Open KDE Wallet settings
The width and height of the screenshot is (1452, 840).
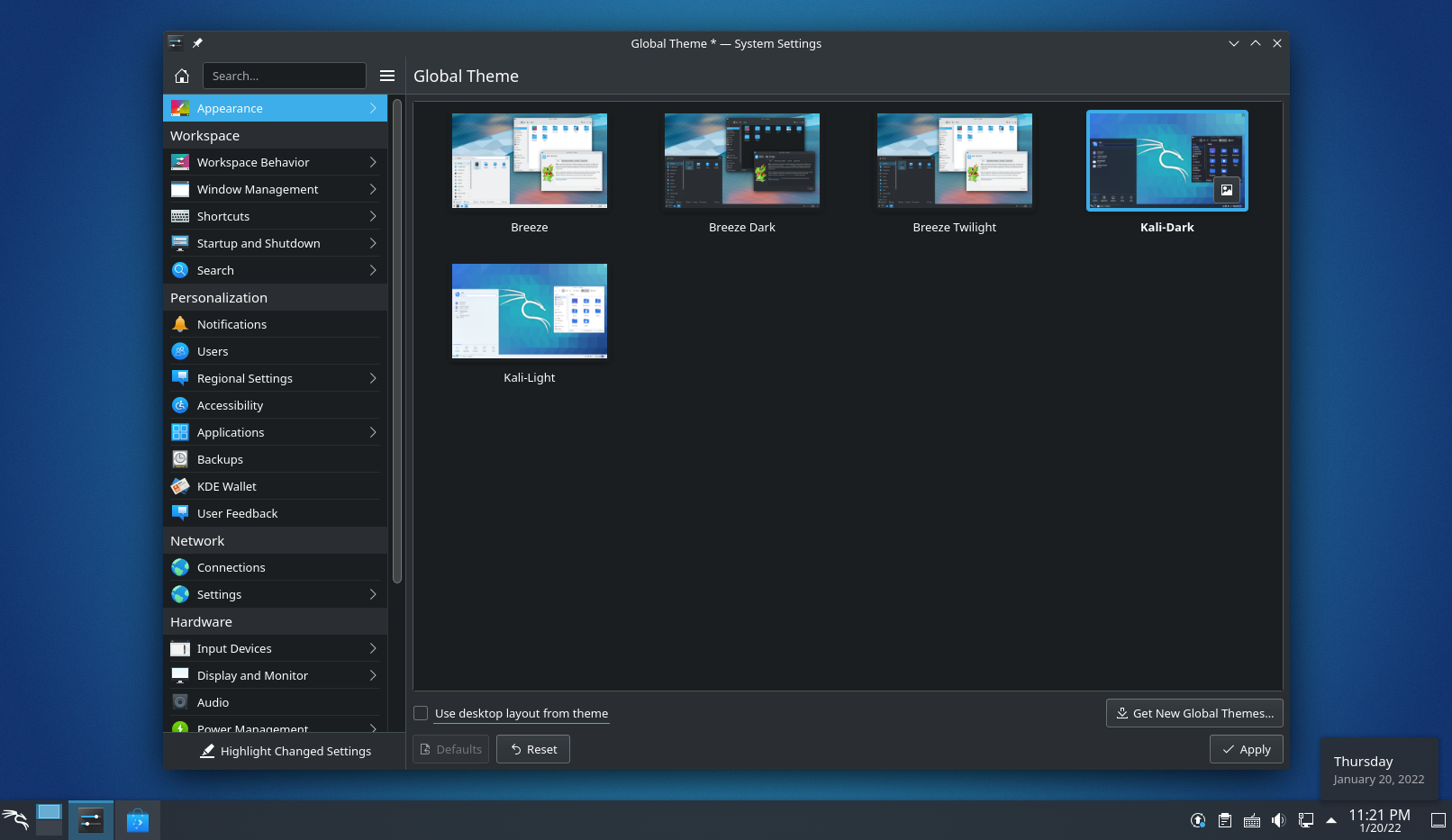(227, 486)
